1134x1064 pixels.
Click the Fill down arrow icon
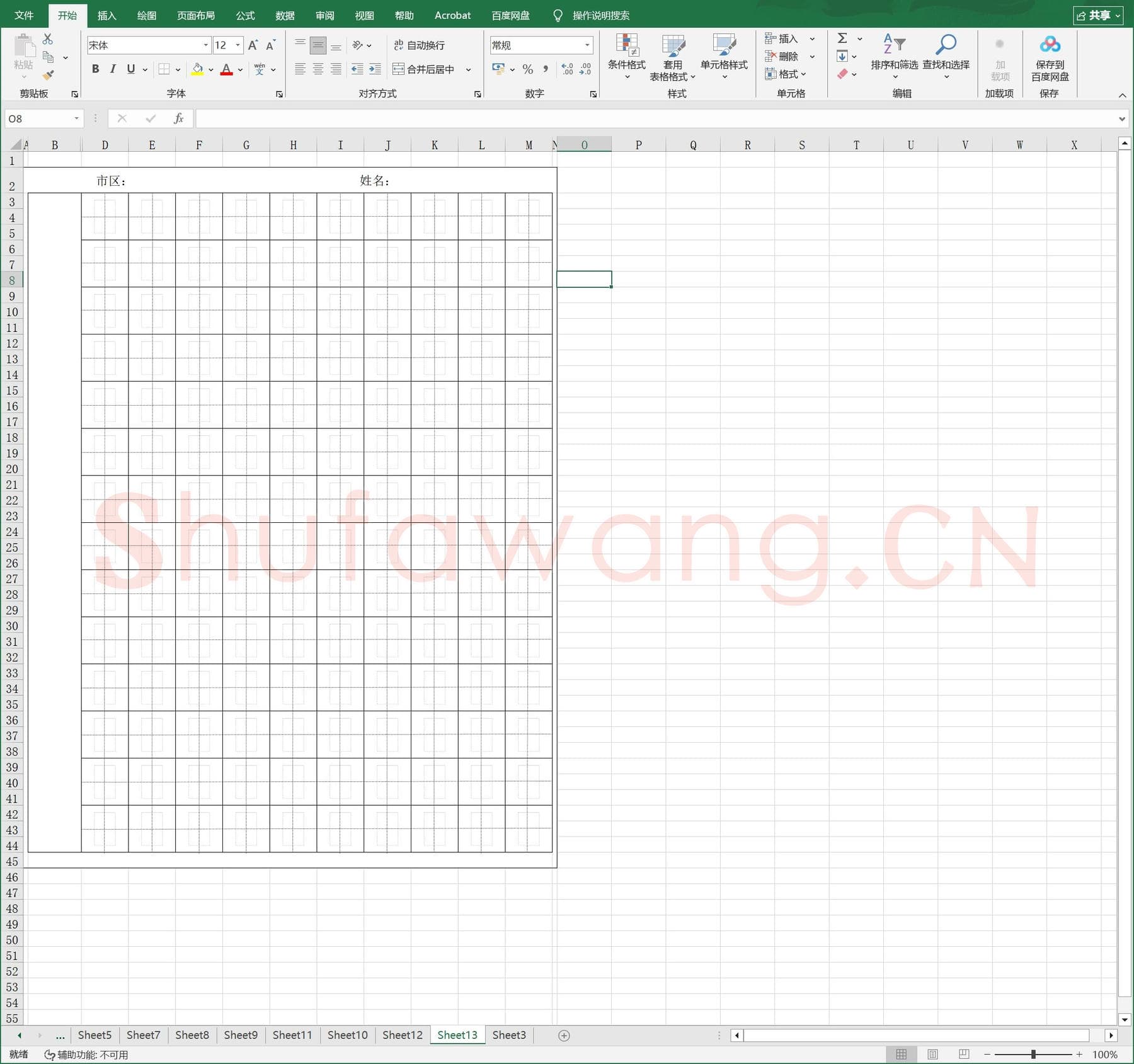842,56
